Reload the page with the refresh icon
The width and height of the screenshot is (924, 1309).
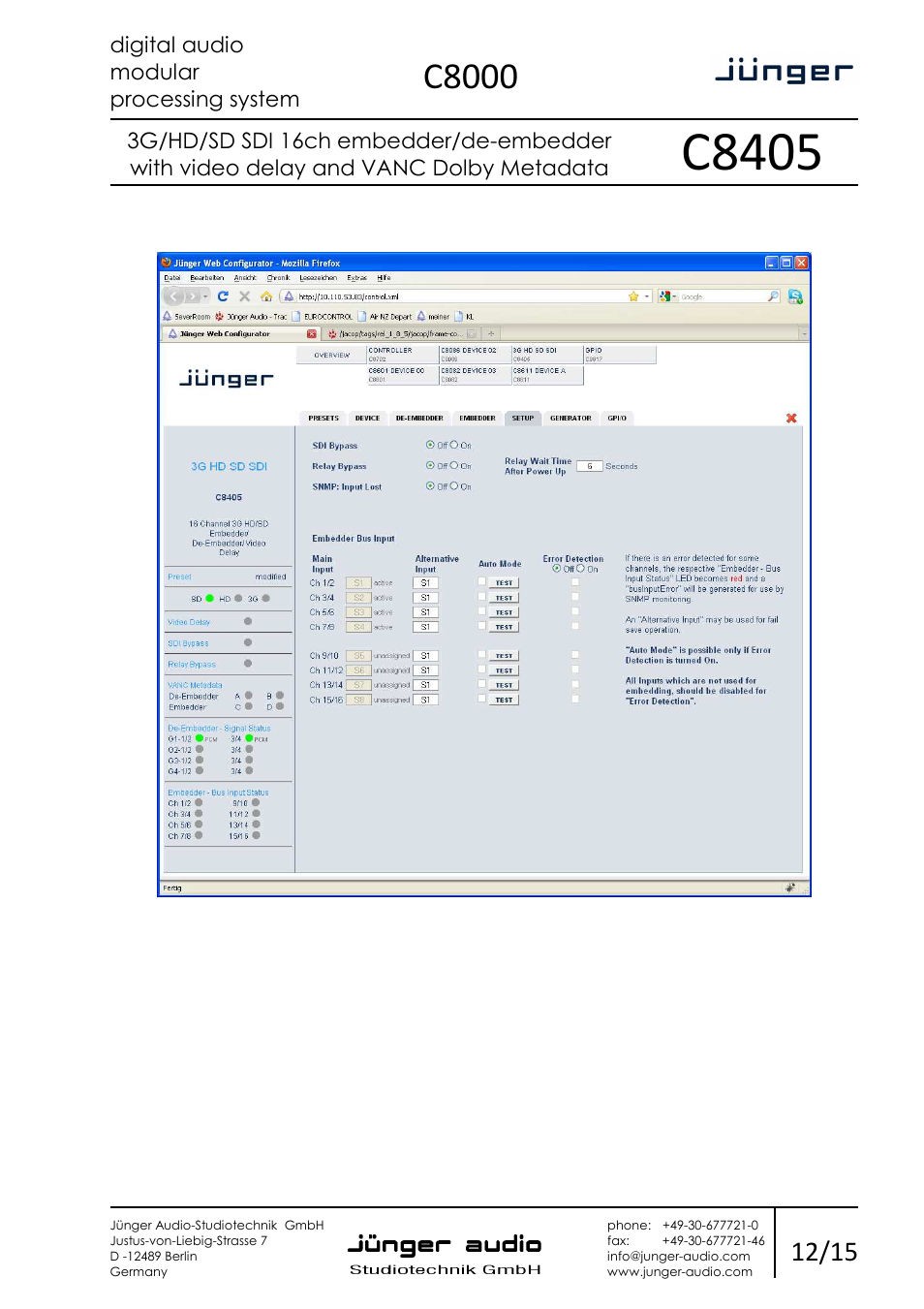223,296
